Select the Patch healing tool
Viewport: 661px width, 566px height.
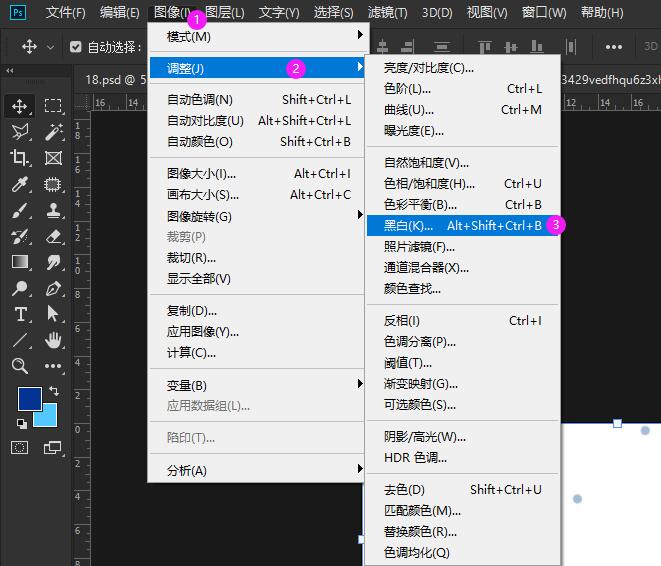(53, 184)
